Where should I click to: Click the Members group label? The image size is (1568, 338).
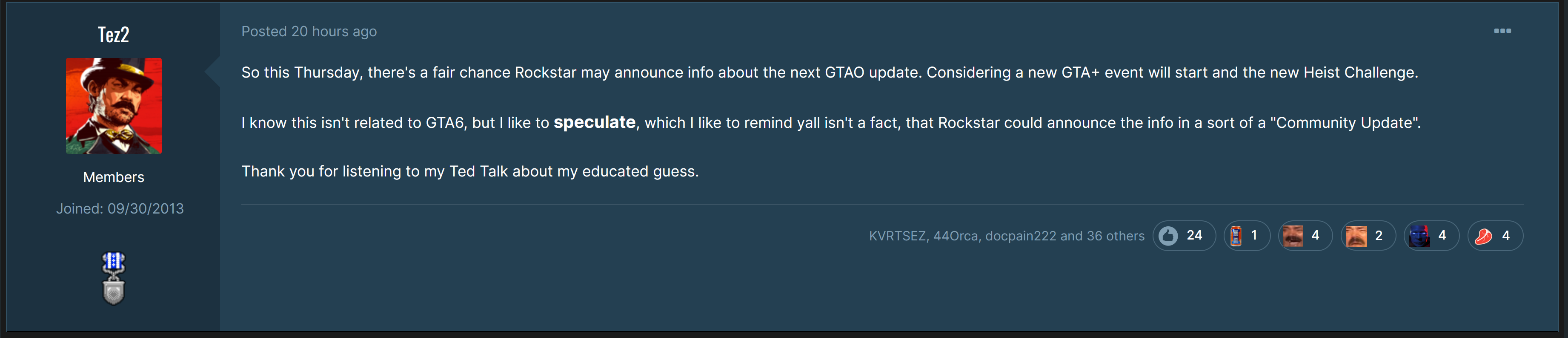114,177
